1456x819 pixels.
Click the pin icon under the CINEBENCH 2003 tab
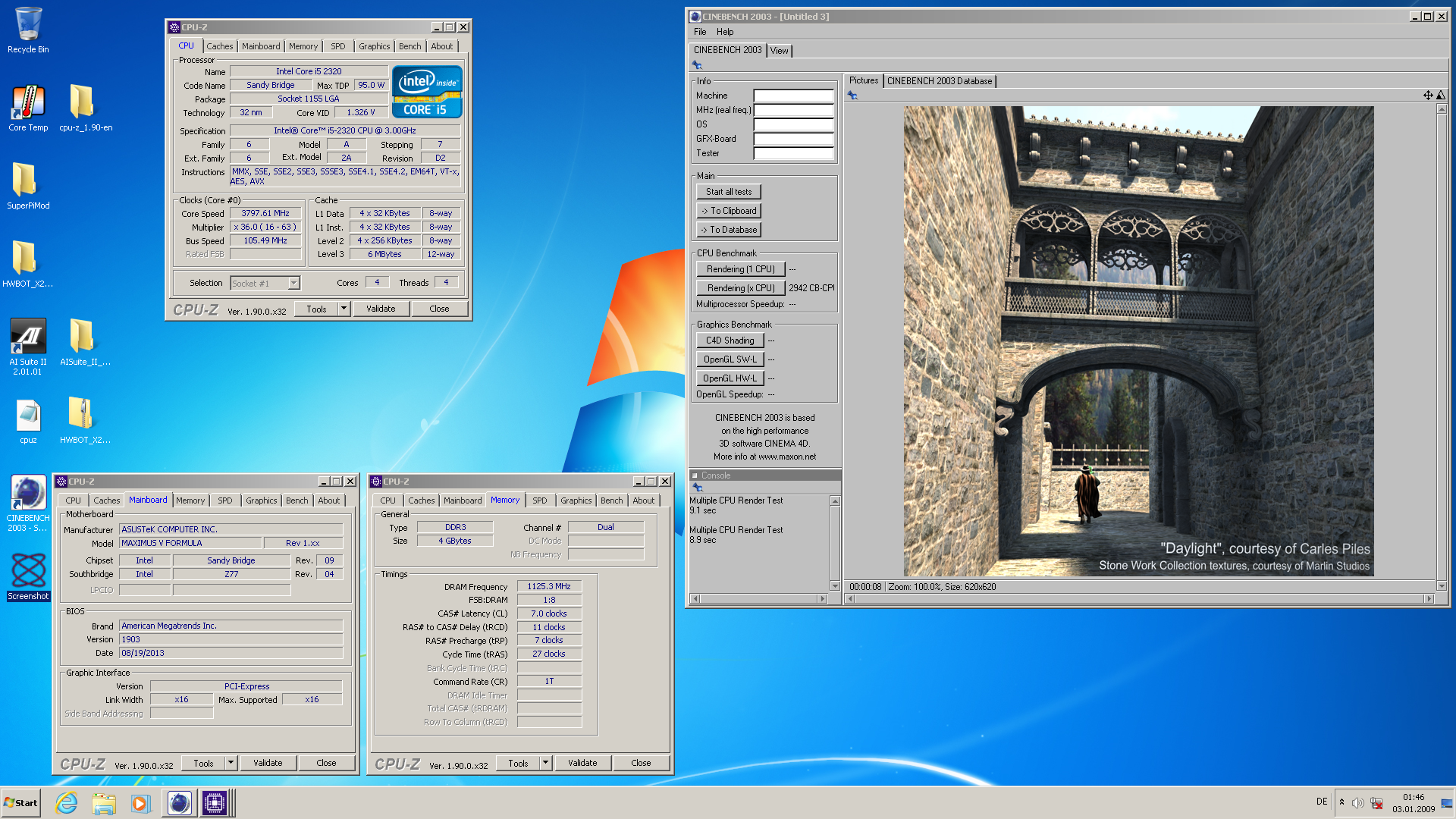pyautogui.click(x=697, y=65)
